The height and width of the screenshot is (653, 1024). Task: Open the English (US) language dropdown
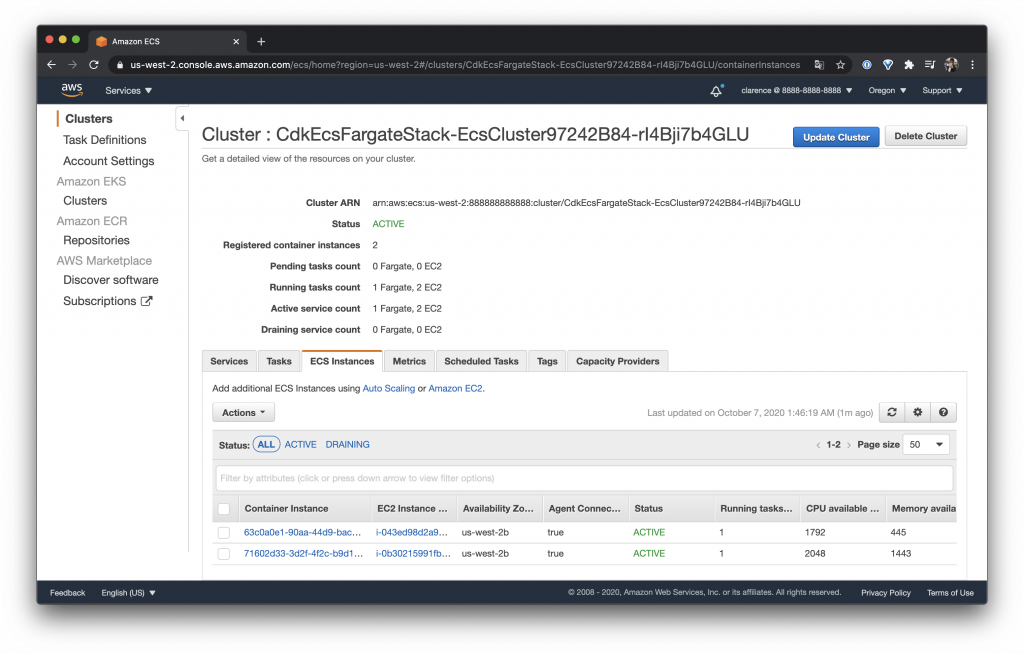click(x=128, y=593)
